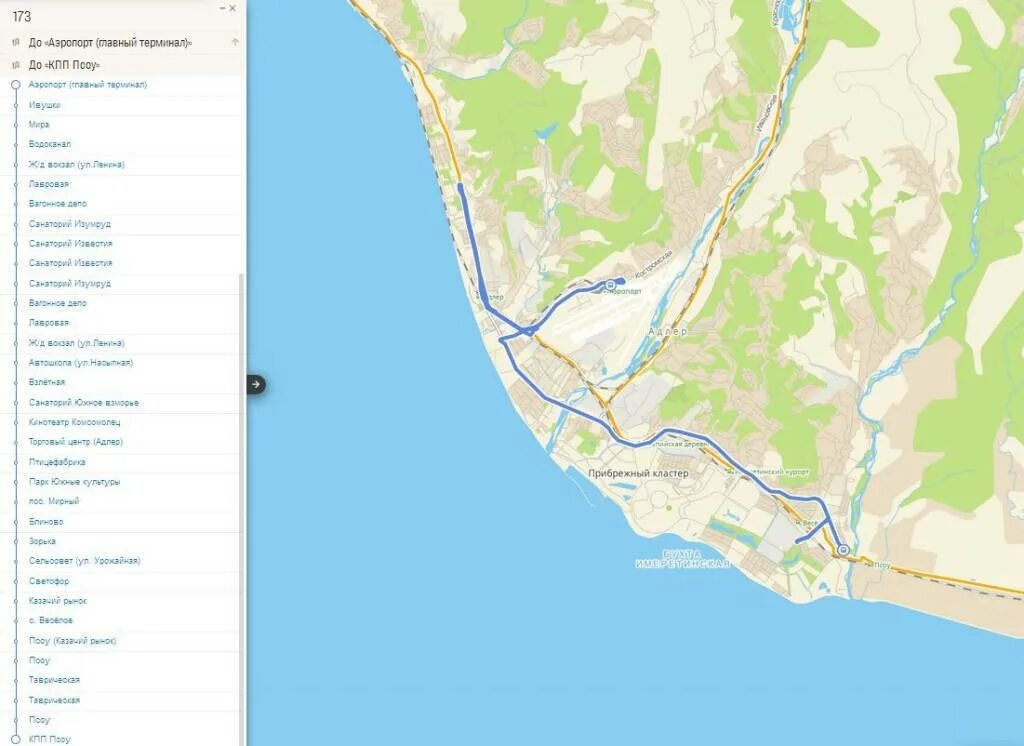Select stop Псоу (Казачий рынок)

click(72, 641)
